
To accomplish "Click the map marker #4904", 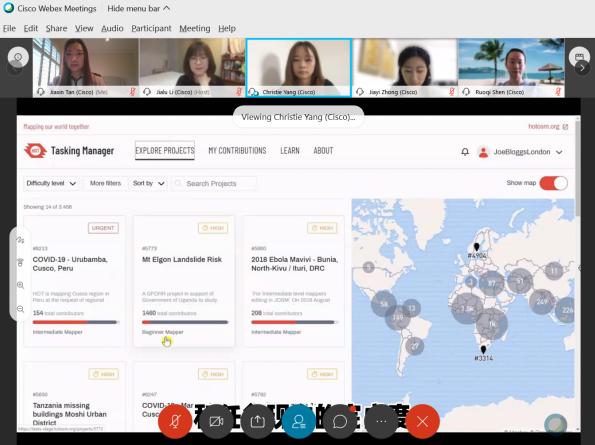I will tap(477, 248).
